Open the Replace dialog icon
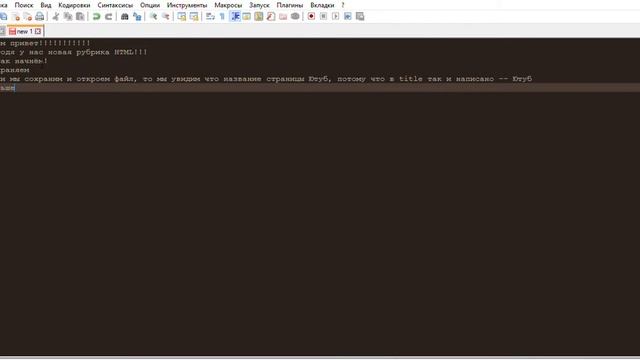The width and height of the screenshot is (640, 360). (137, 16)
